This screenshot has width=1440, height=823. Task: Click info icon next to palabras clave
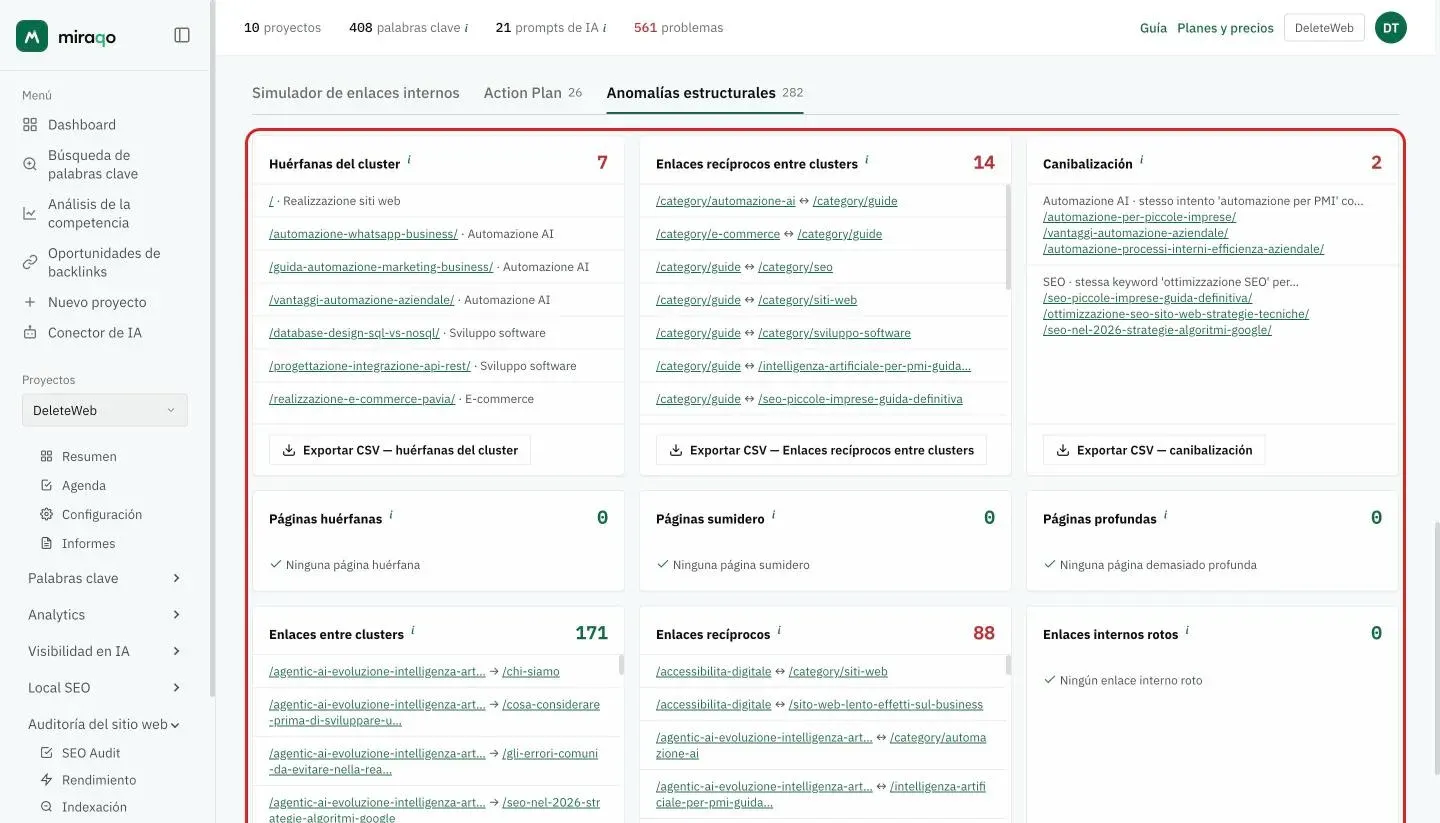466,28
